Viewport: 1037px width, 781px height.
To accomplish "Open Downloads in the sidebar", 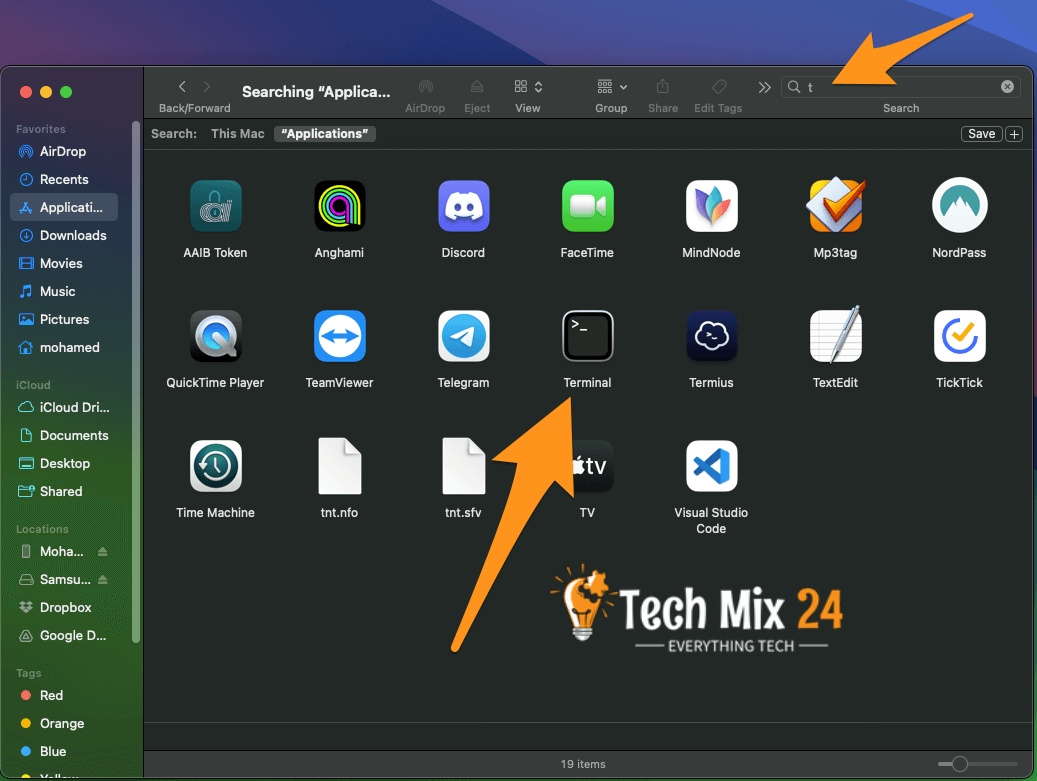I will tap(63, 235).
